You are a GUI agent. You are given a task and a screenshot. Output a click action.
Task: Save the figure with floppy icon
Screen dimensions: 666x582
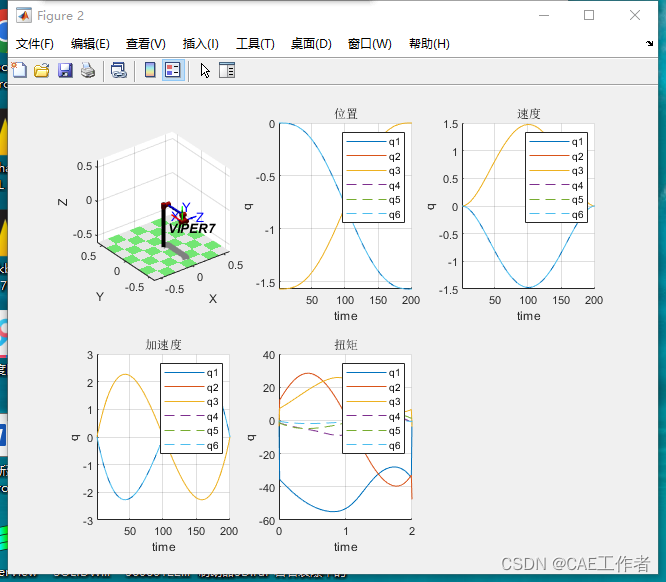coord(65,70)
